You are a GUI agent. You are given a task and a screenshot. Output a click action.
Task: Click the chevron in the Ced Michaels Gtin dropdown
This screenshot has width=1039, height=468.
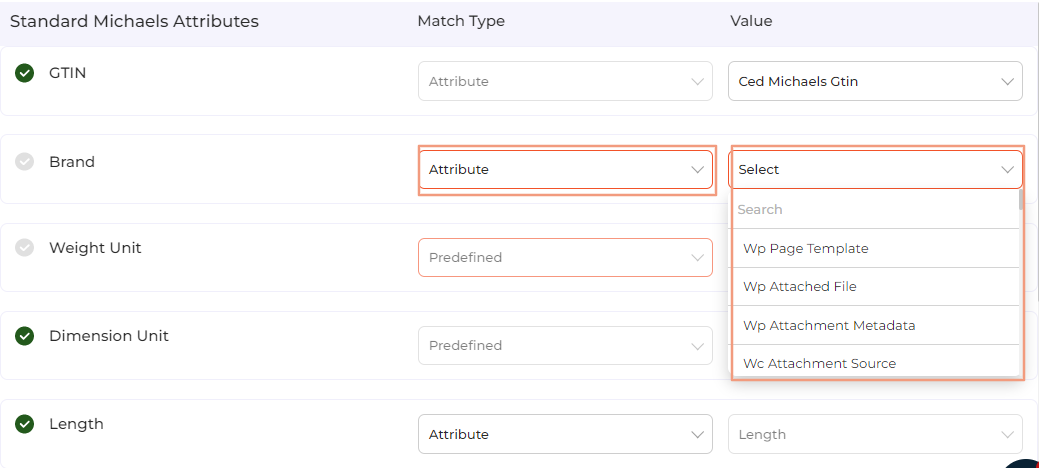click(1007, 82)
